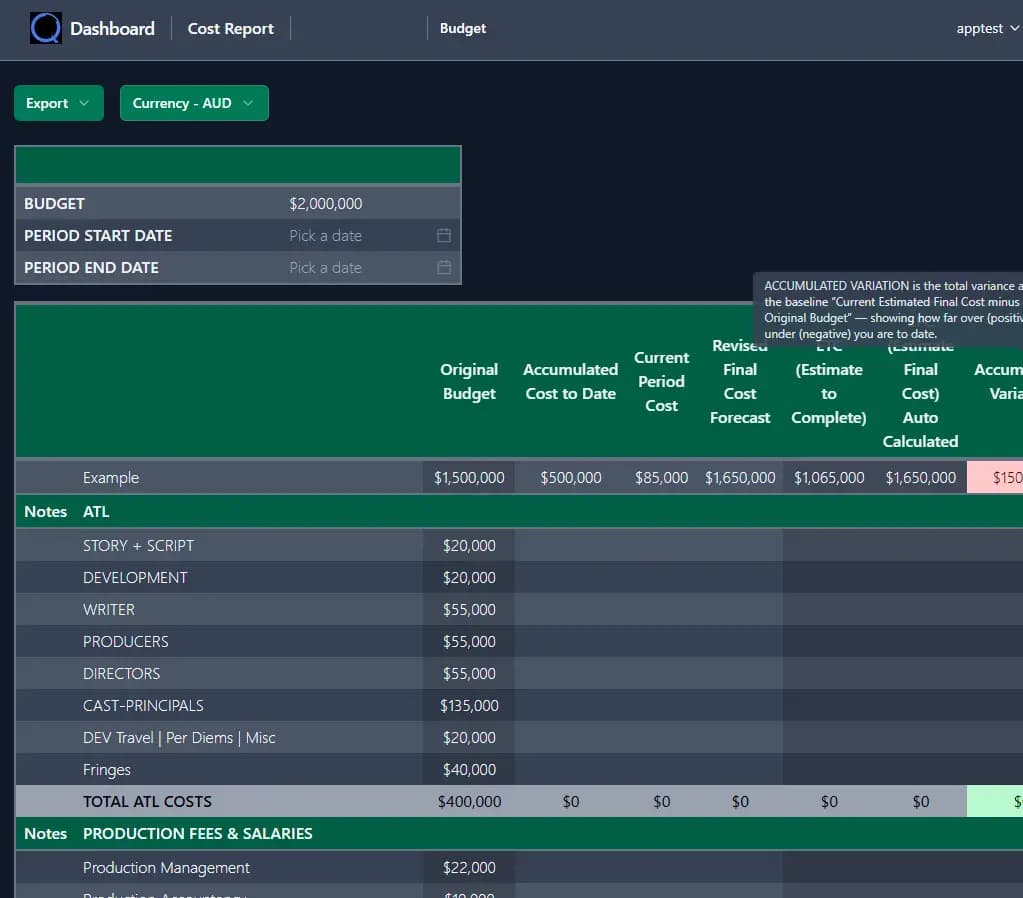Go to the Dashboard tab
Screen dimensions: 1023x898
point(112,29)
